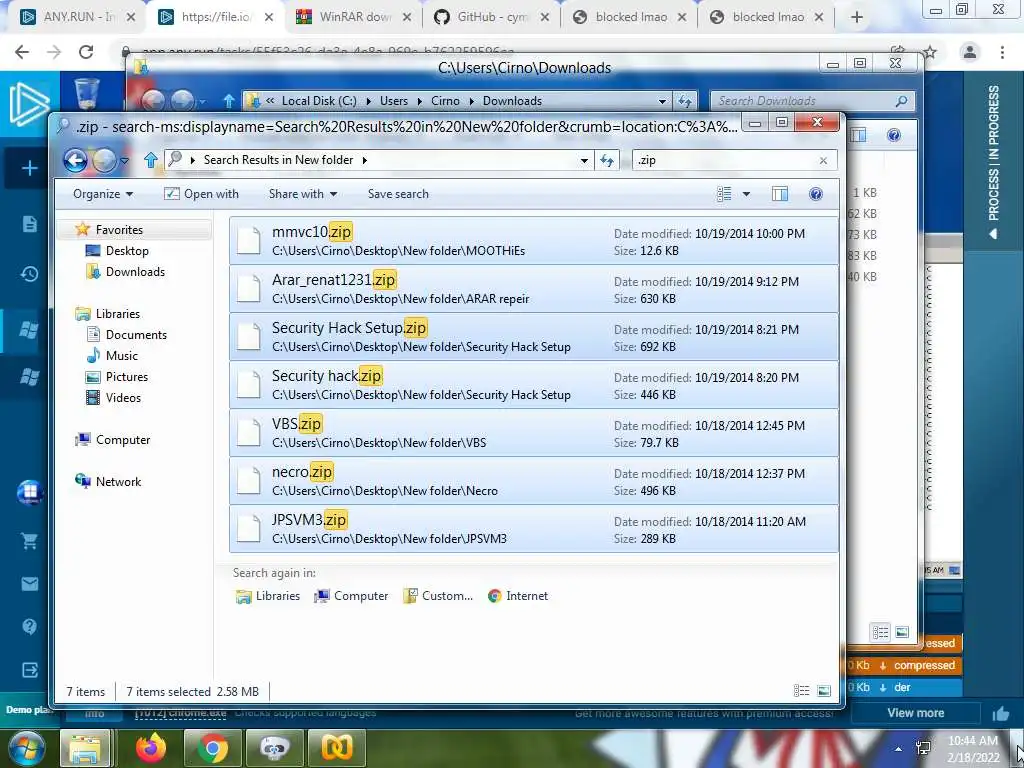Viewport: 1024px width, 768px height.
Task: Open the Organize menu
Action: (x=103, y=194)
